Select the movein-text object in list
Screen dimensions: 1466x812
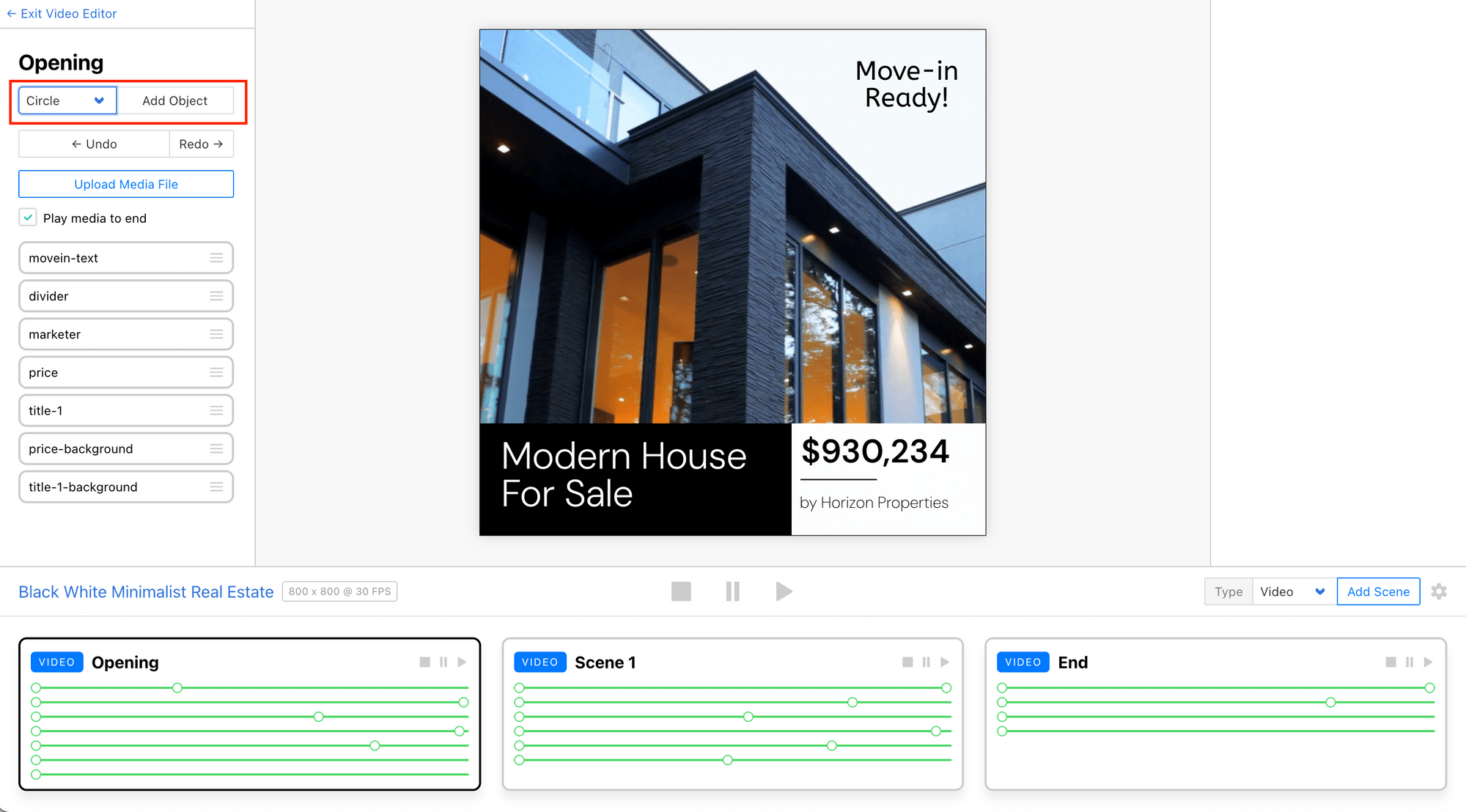point(126,258)
